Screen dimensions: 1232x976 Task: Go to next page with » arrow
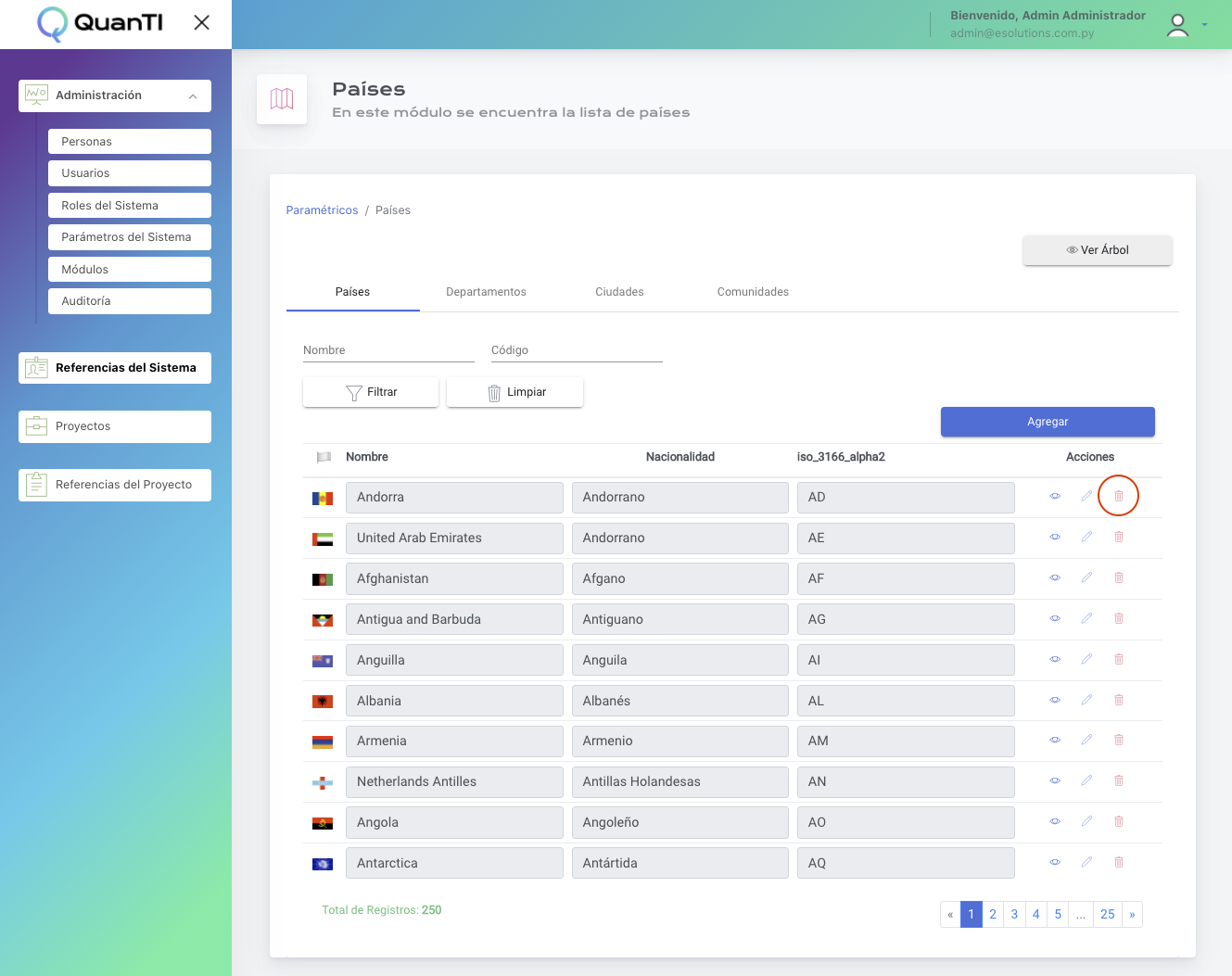(1132, 915)
